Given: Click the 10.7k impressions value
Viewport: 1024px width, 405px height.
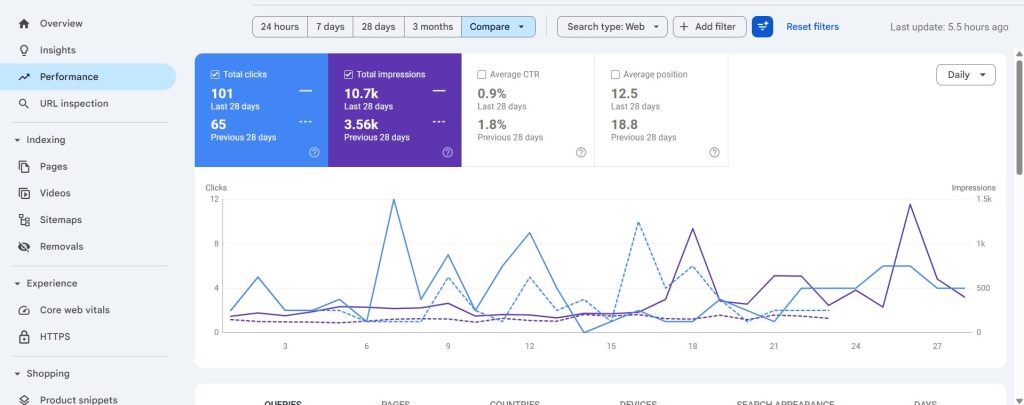Looking at the screenshot, I should pyautogui.click(x=361, y=93).
